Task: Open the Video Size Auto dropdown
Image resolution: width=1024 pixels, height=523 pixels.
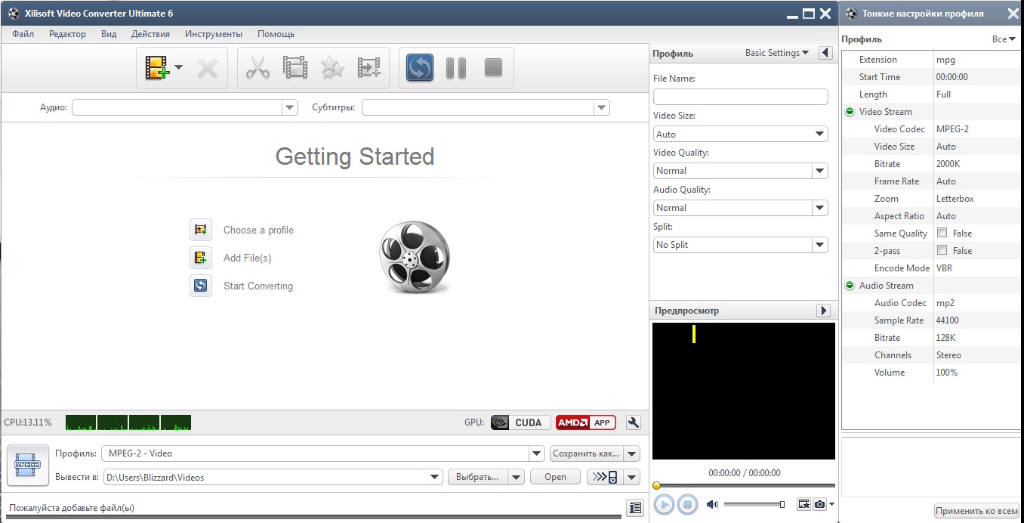Action: 741,134
